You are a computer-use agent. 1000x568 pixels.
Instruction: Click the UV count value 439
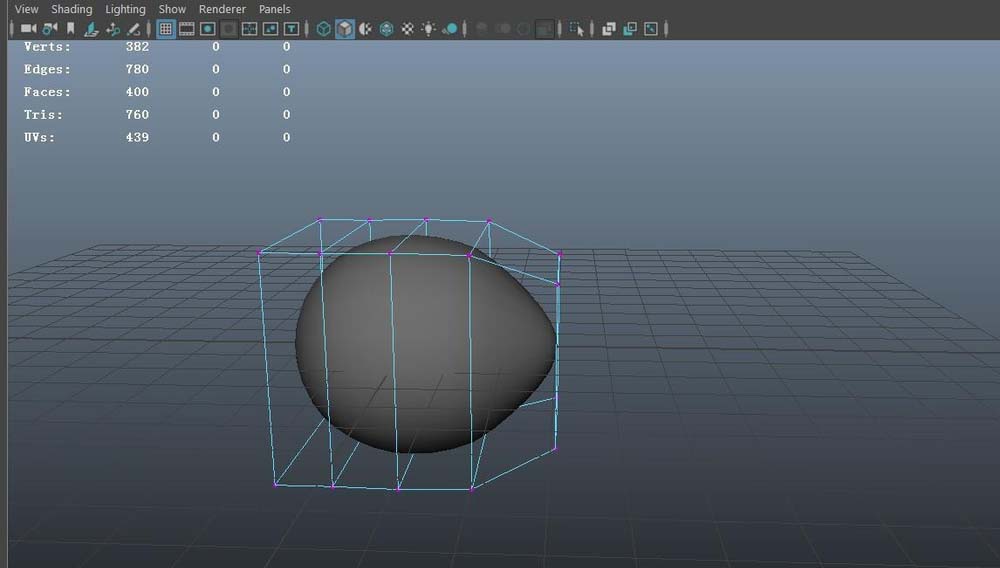point(137,137)
